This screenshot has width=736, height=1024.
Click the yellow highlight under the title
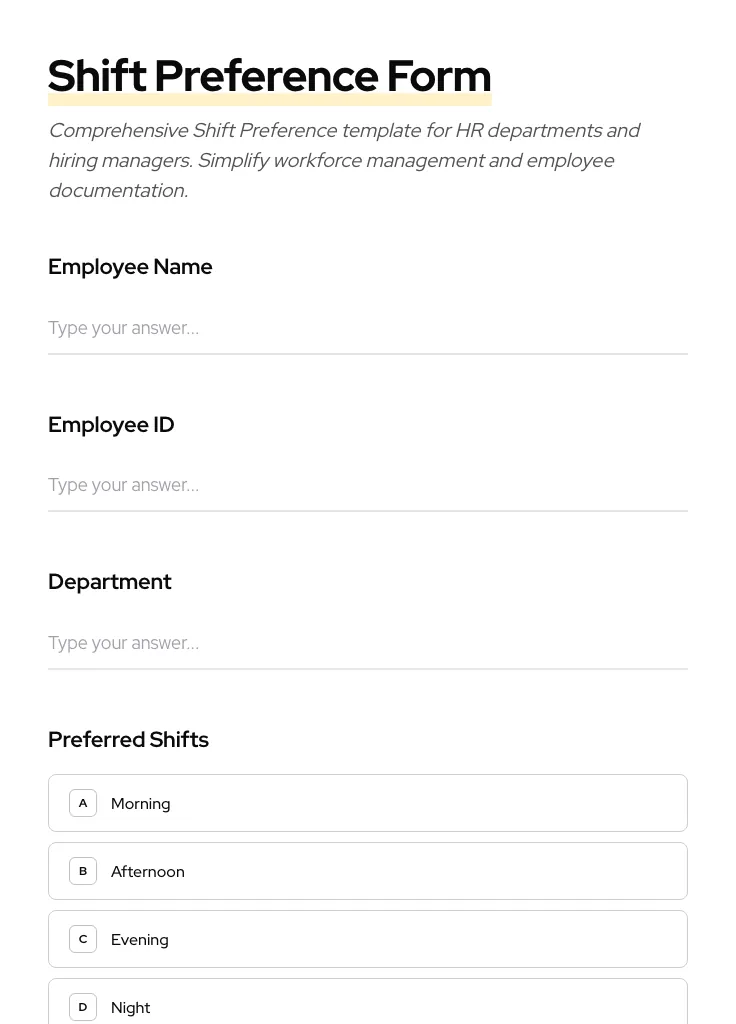[269, 98]
